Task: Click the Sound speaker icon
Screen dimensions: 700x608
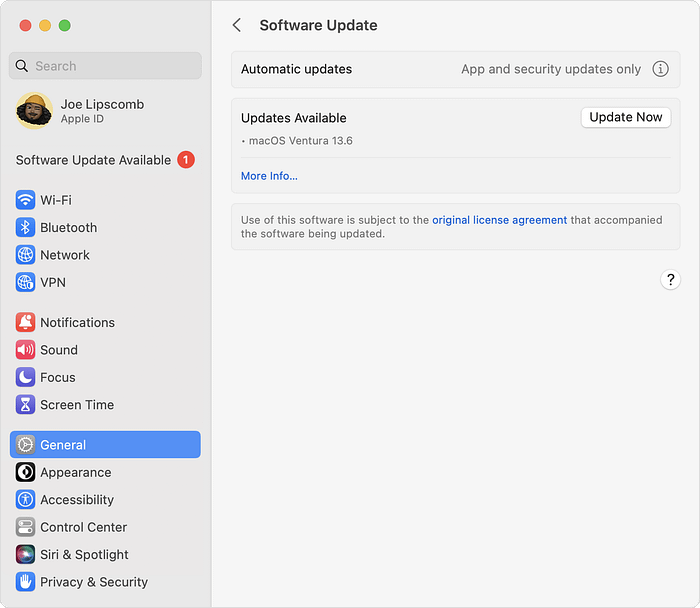Action: (x=25, y=350)
